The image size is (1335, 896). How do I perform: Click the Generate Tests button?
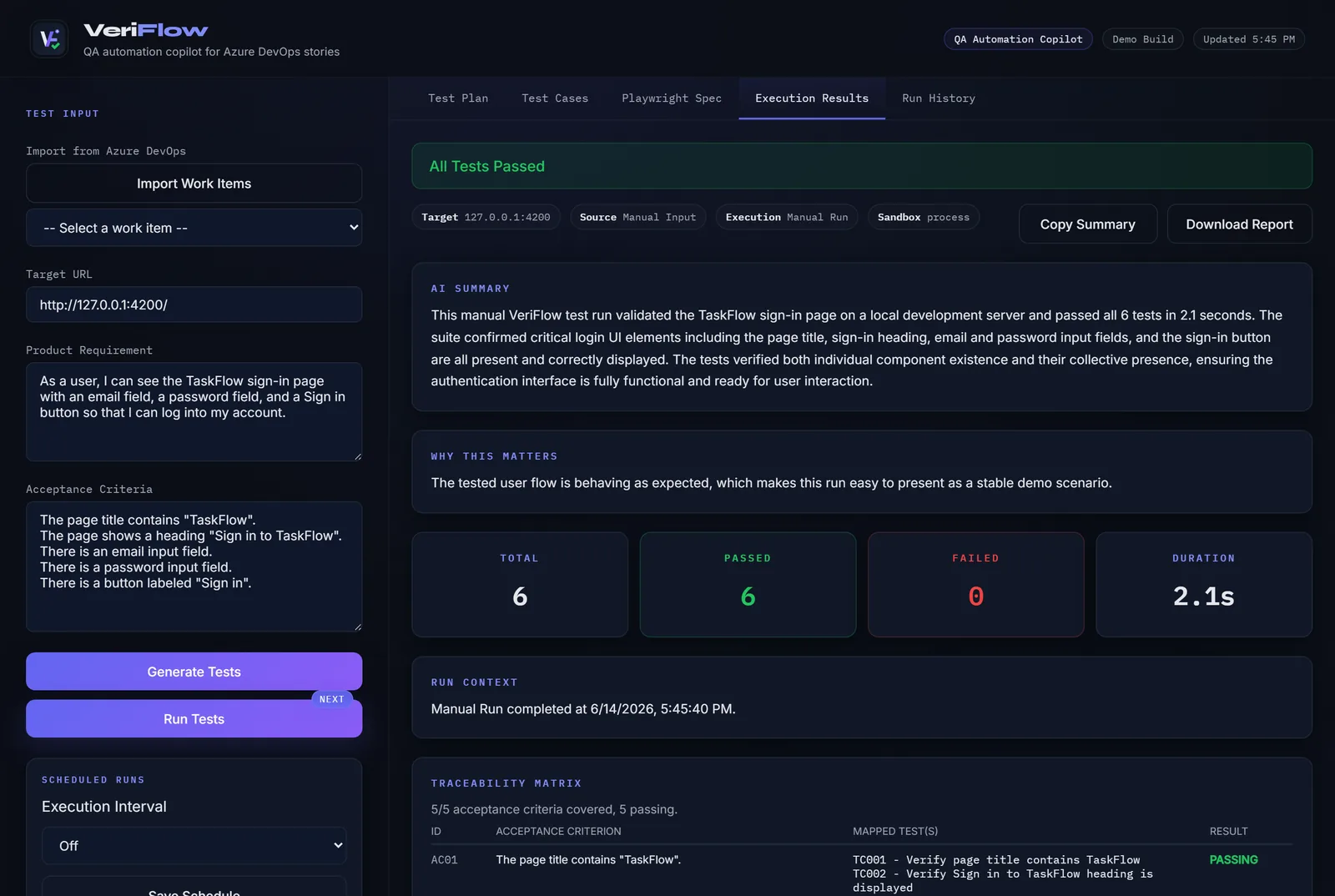[194, 672]
